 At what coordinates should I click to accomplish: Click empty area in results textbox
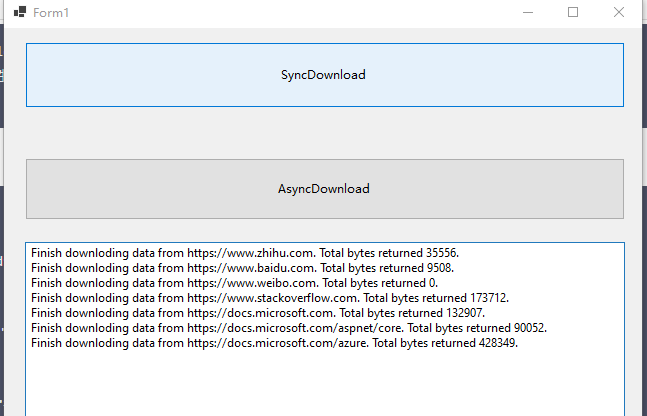click(325, 384)
